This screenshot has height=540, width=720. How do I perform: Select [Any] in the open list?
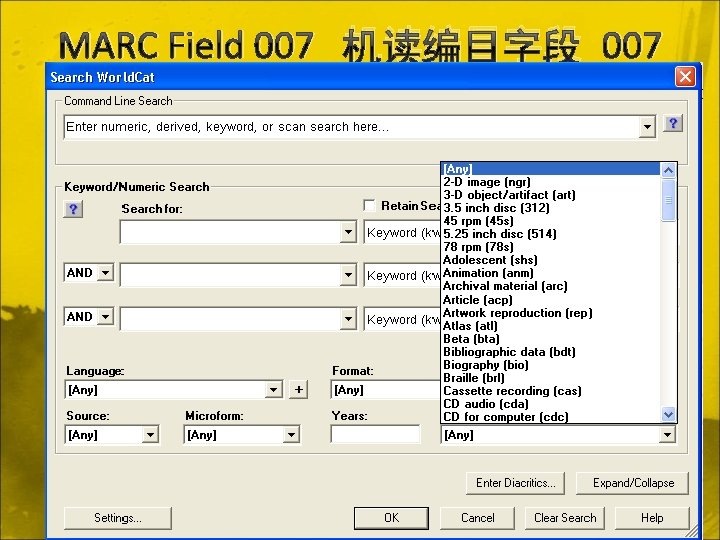click(551, 169)
